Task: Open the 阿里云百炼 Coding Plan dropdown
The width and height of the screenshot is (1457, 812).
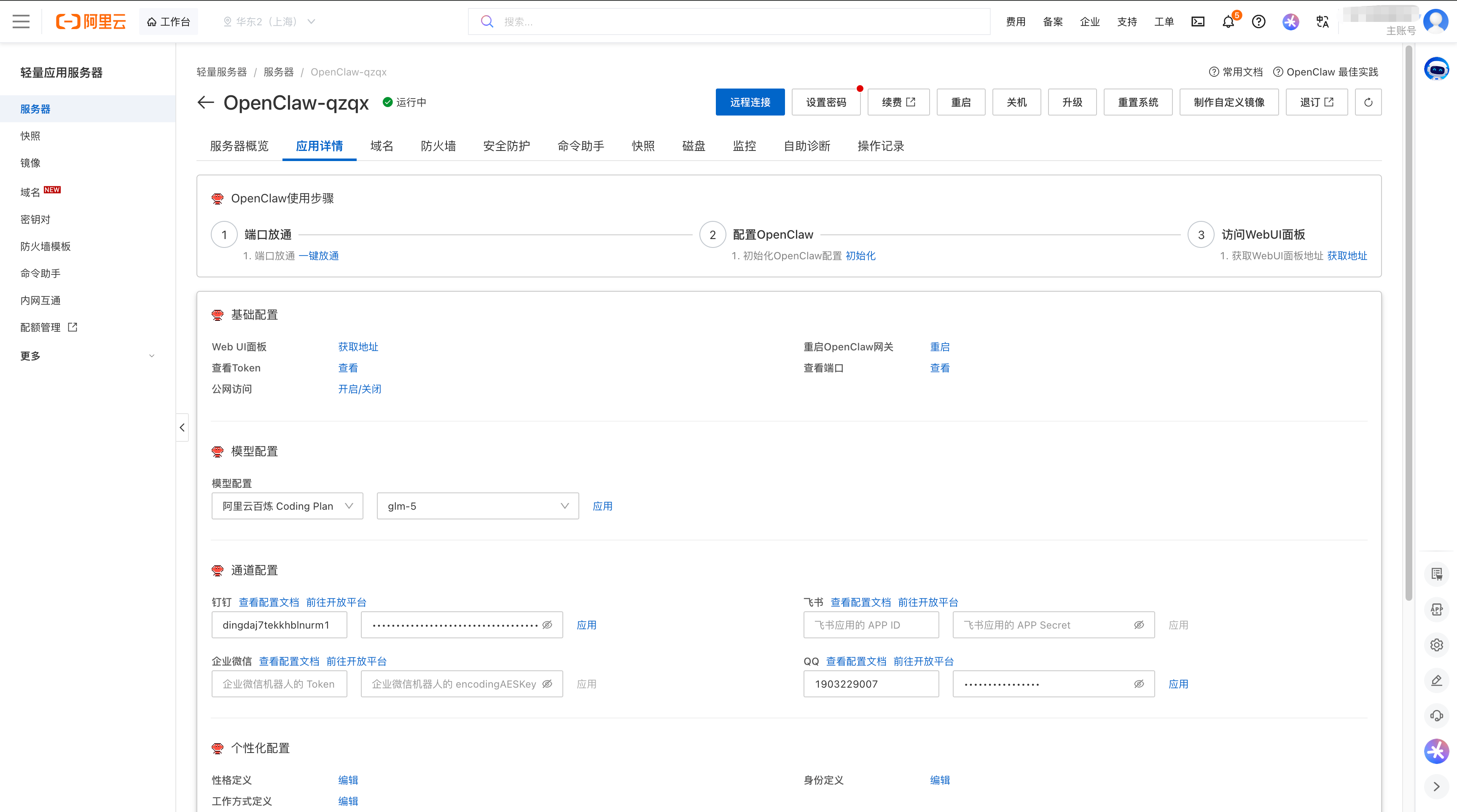Action: (287, 506)
